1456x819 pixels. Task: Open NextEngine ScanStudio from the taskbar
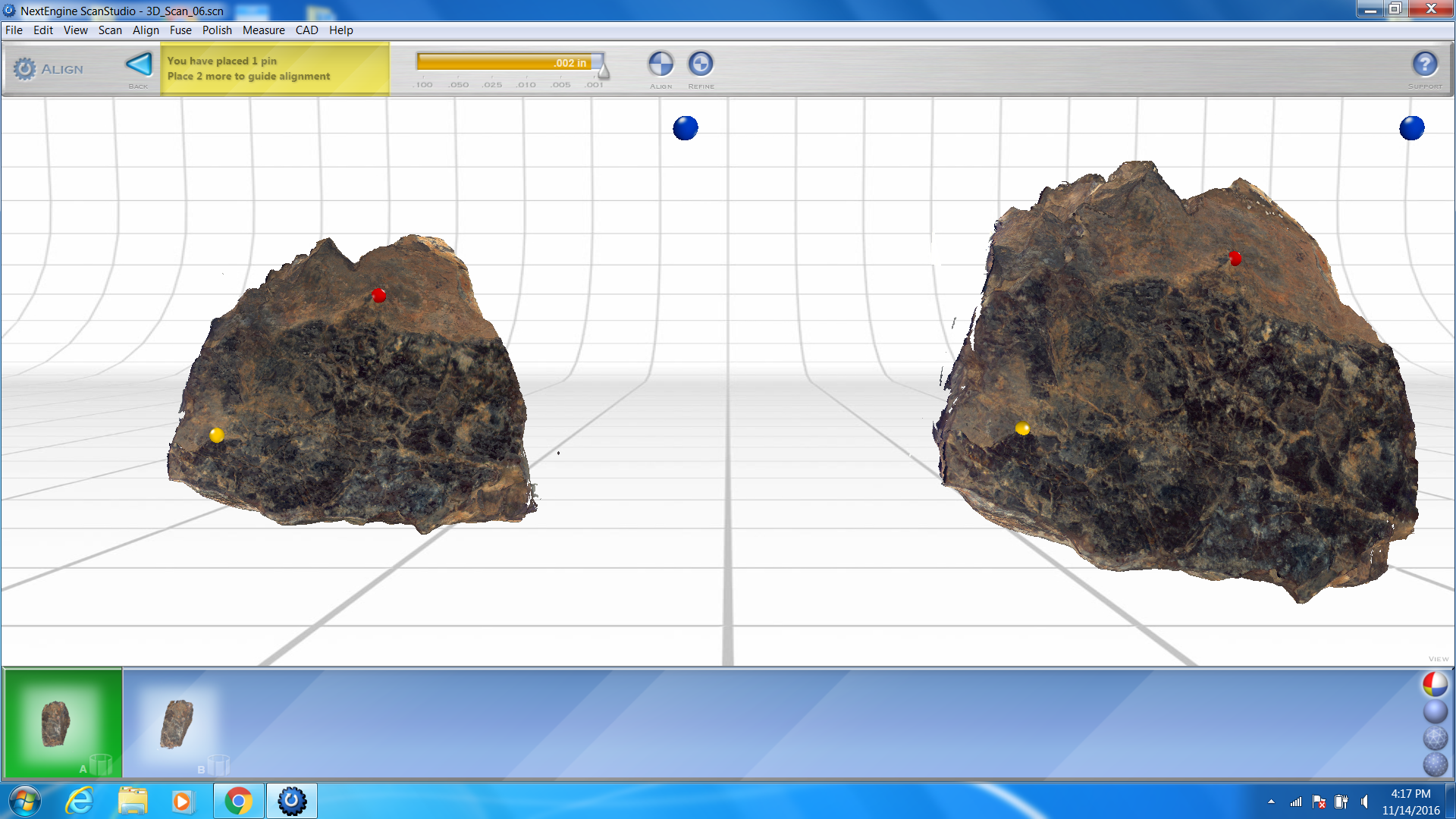(292, 800)
